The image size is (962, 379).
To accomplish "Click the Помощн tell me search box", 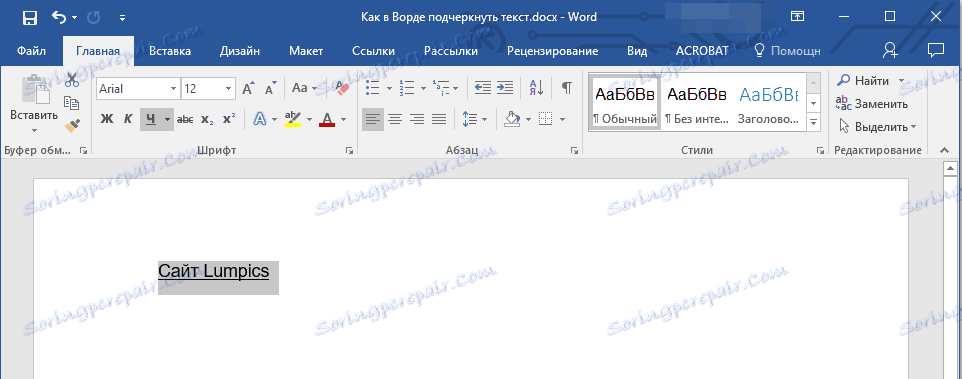I will pos(788,52).
